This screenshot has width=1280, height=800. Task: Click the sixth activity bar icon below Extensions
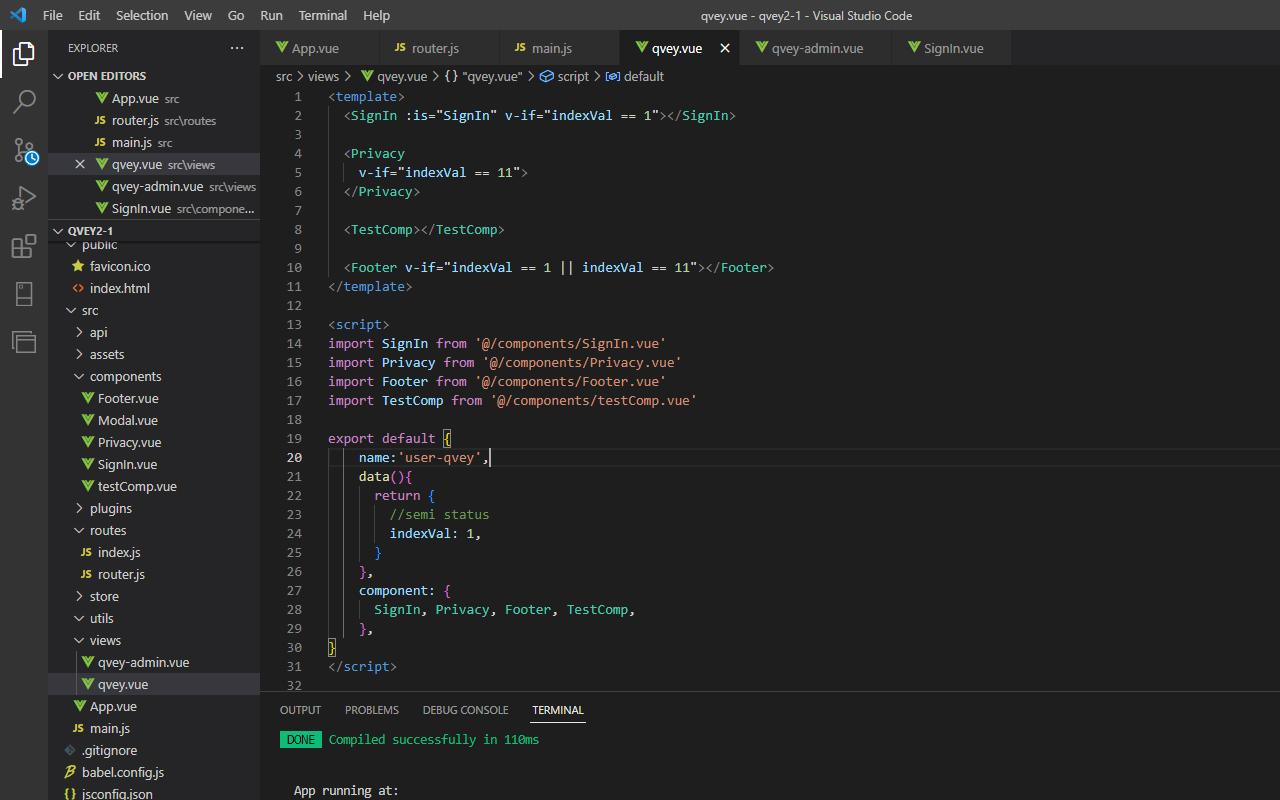coord(24,294)
